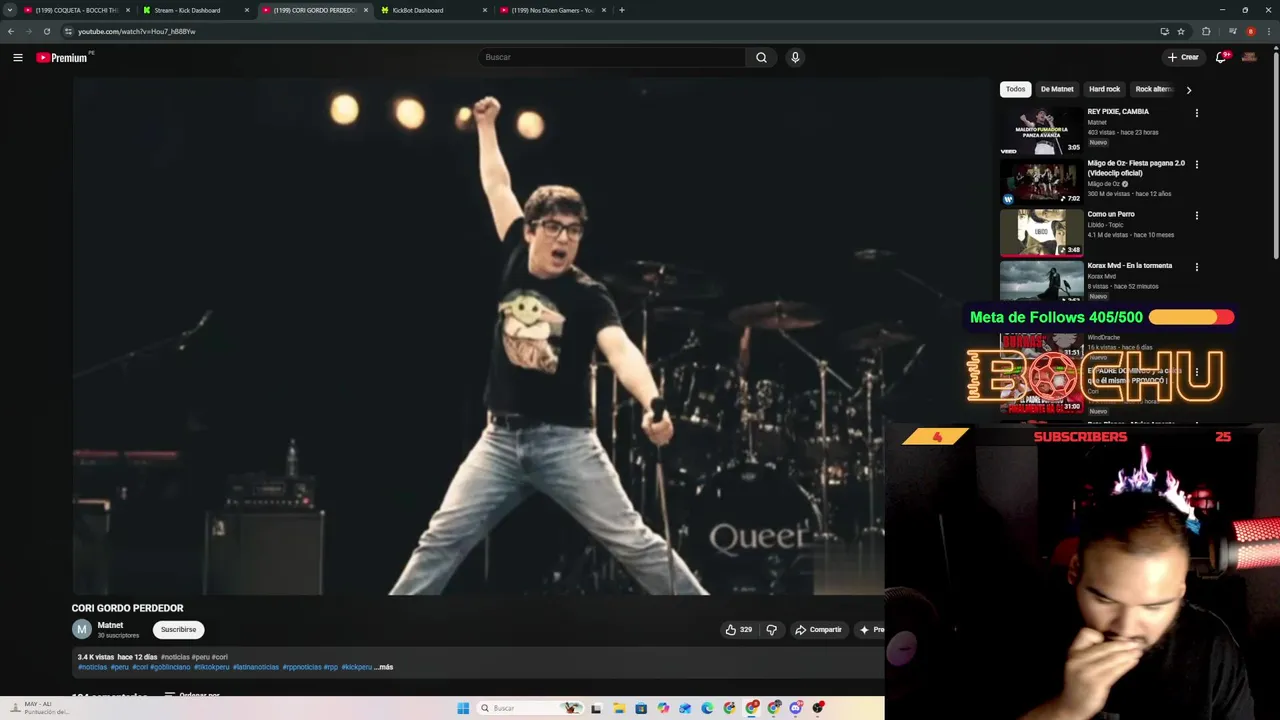This screenshot has width=1280, height=720.
Task: Open Microsoft Store from taskbar
Action: point(641,708)
